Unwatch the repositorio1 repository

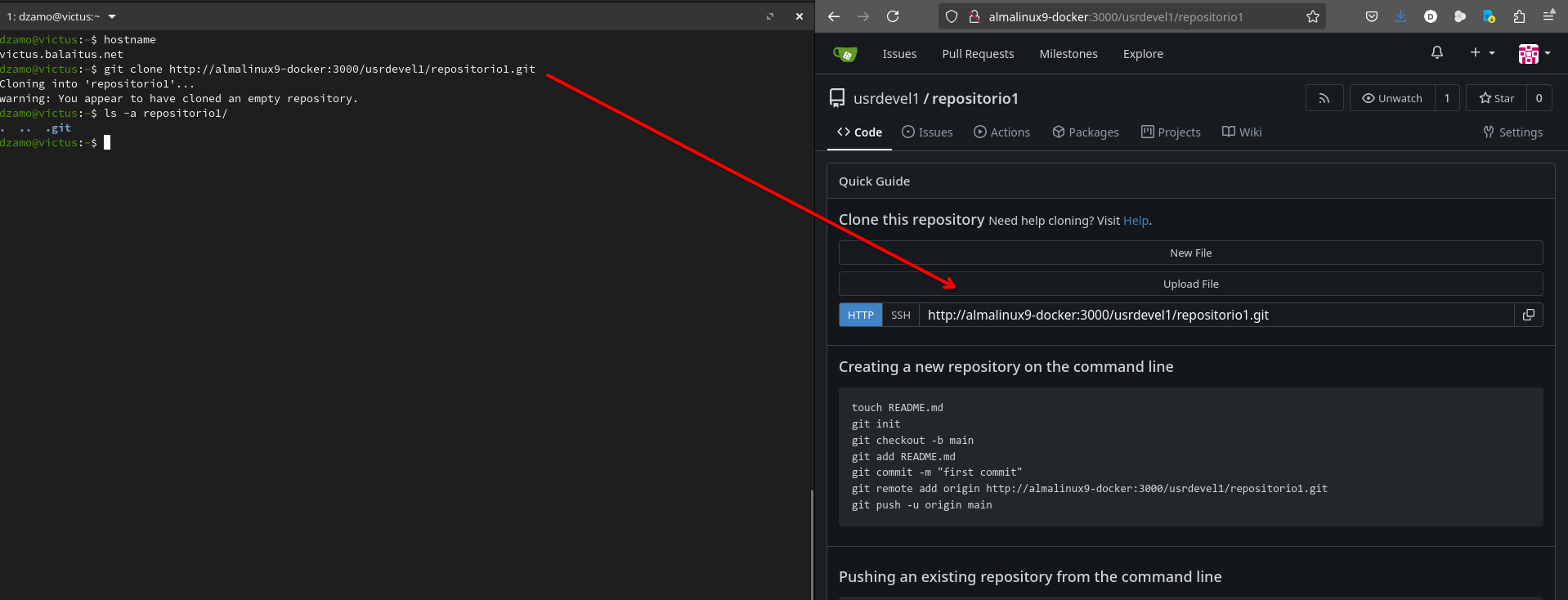point(1391,98)
